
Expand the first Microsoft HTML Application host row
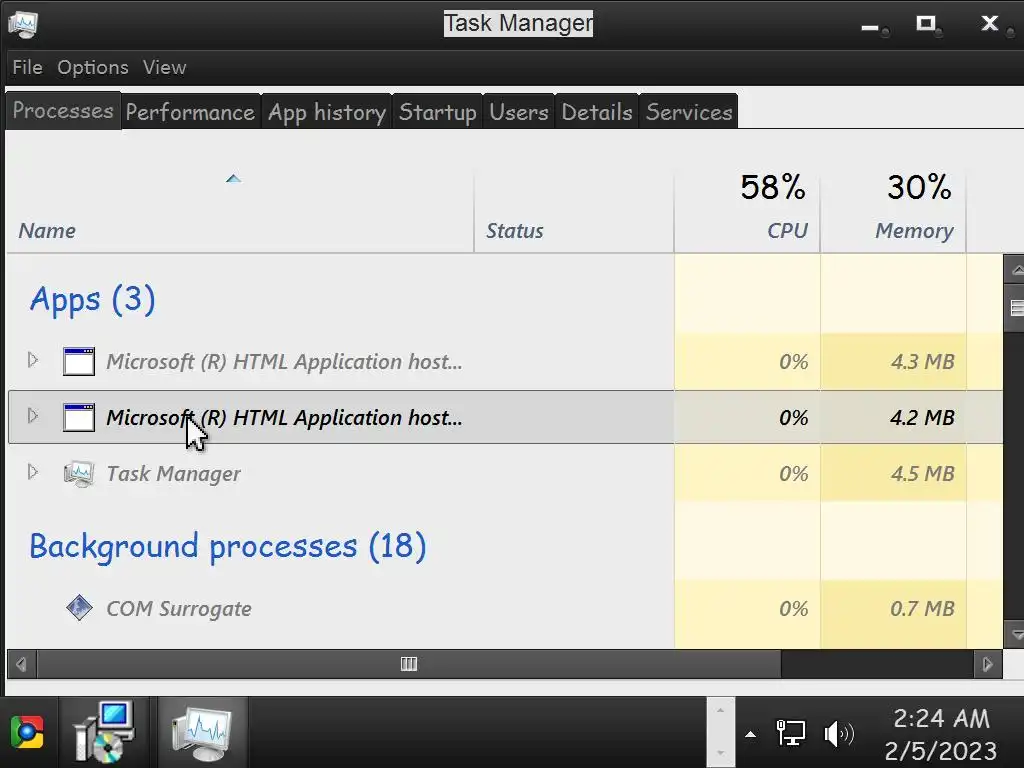(x=33, y=360)
